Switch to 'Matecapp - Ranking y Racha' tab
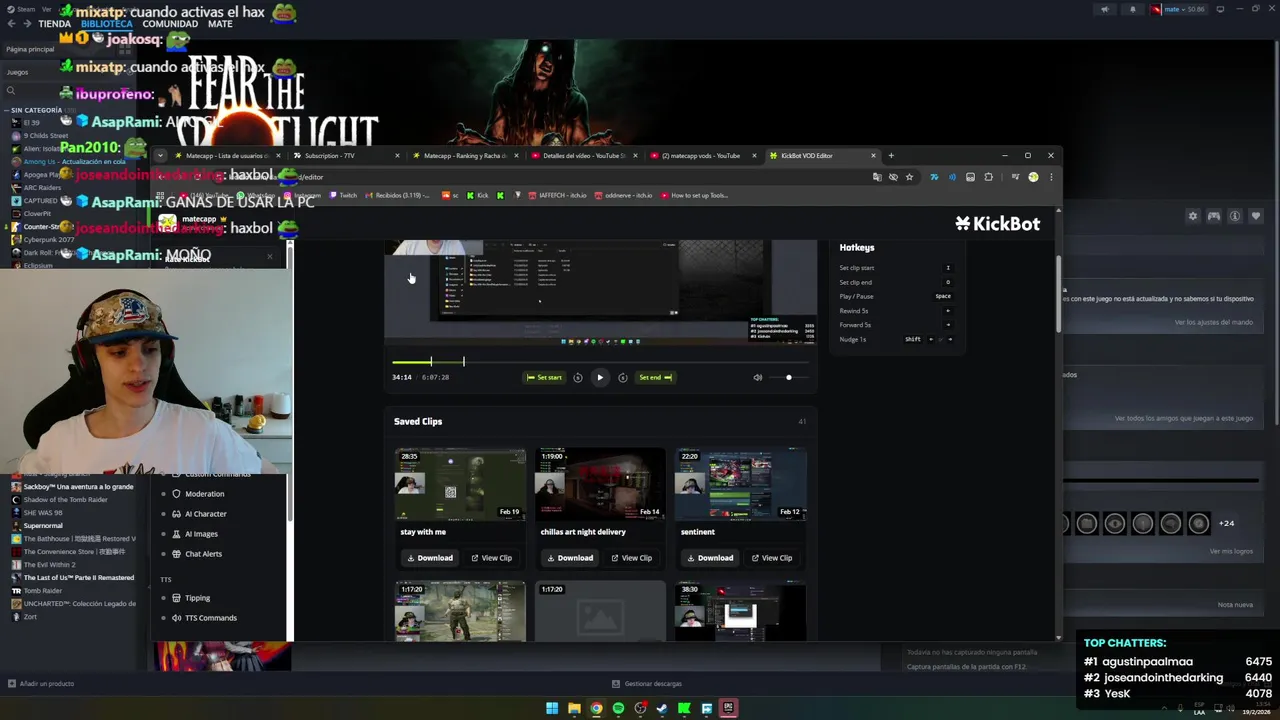 (464, 156)
